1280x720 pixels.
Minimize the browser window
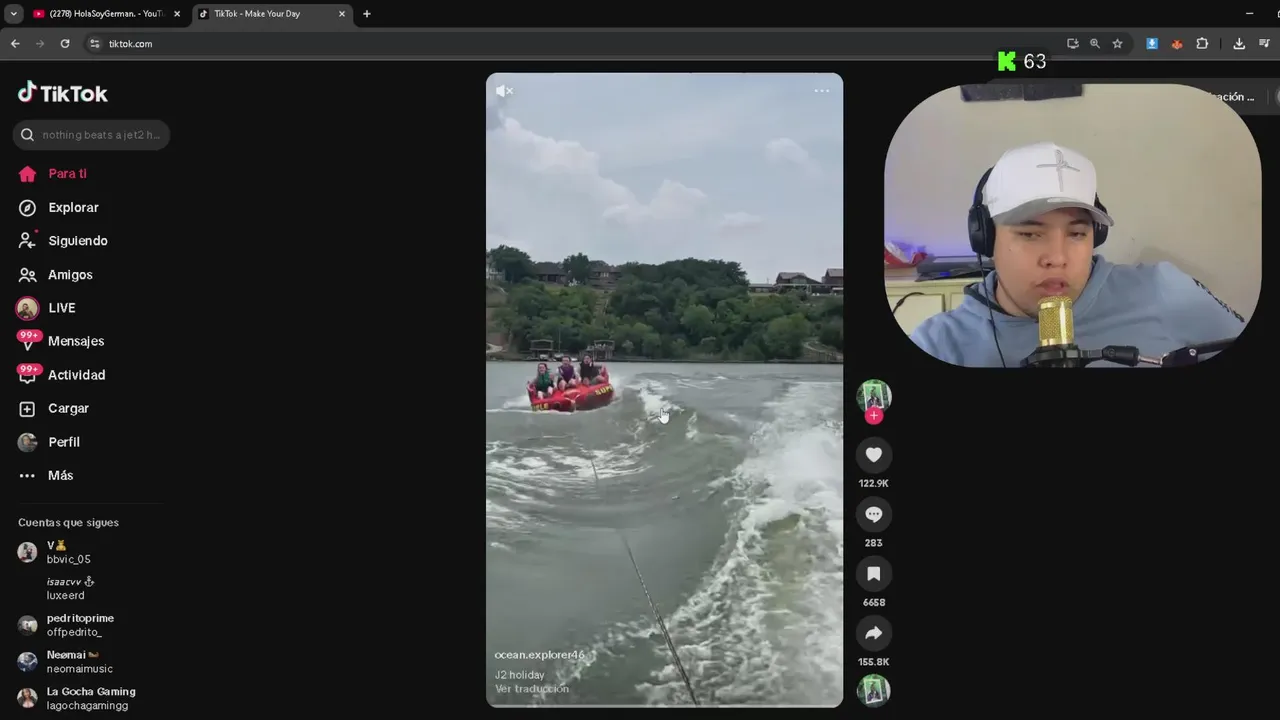coord(1249,14)
